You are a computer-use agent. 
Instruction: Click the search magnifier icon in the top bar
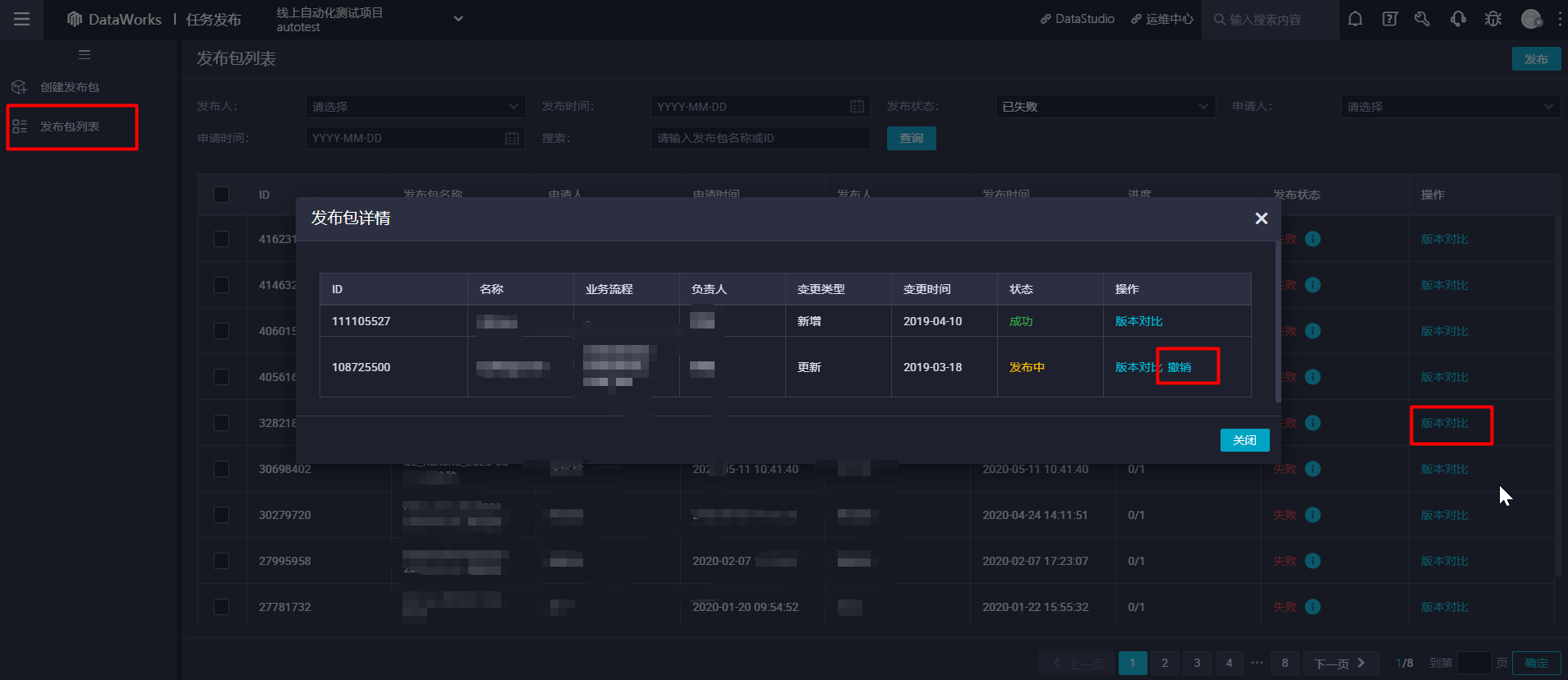pyautogui.click(x=1220, y=20)
